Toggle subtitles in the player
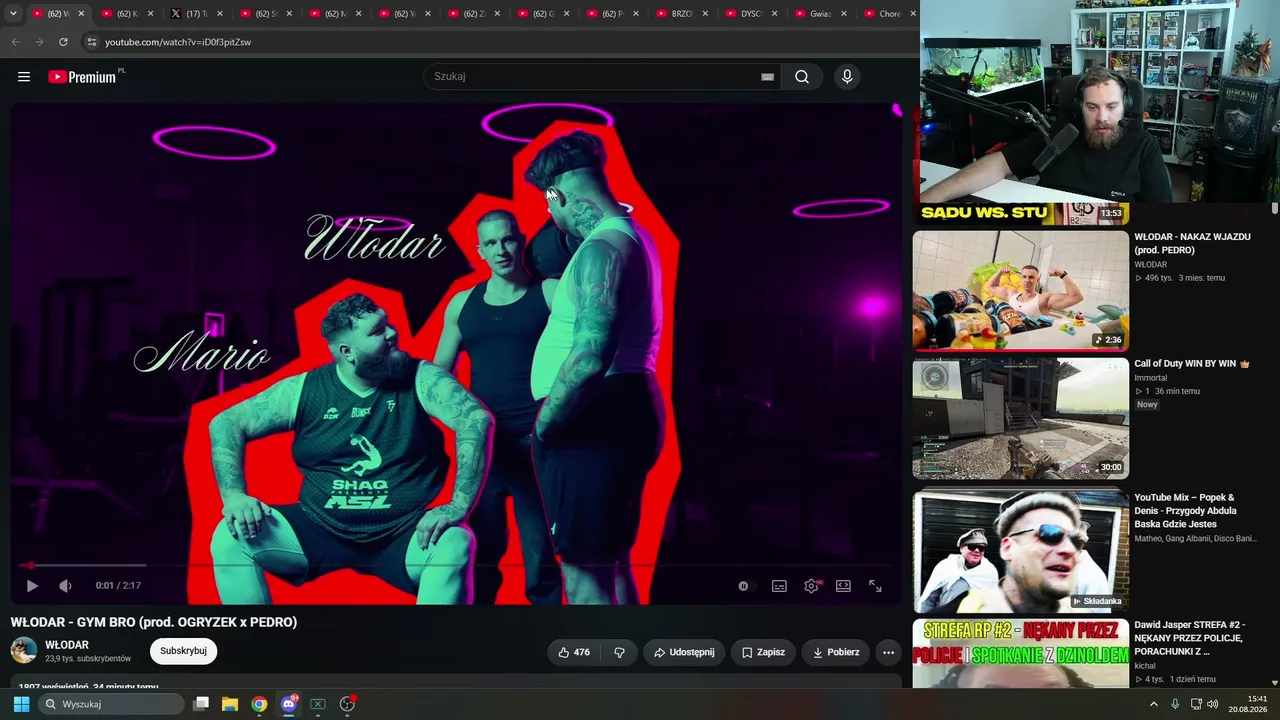 point(779,586)
